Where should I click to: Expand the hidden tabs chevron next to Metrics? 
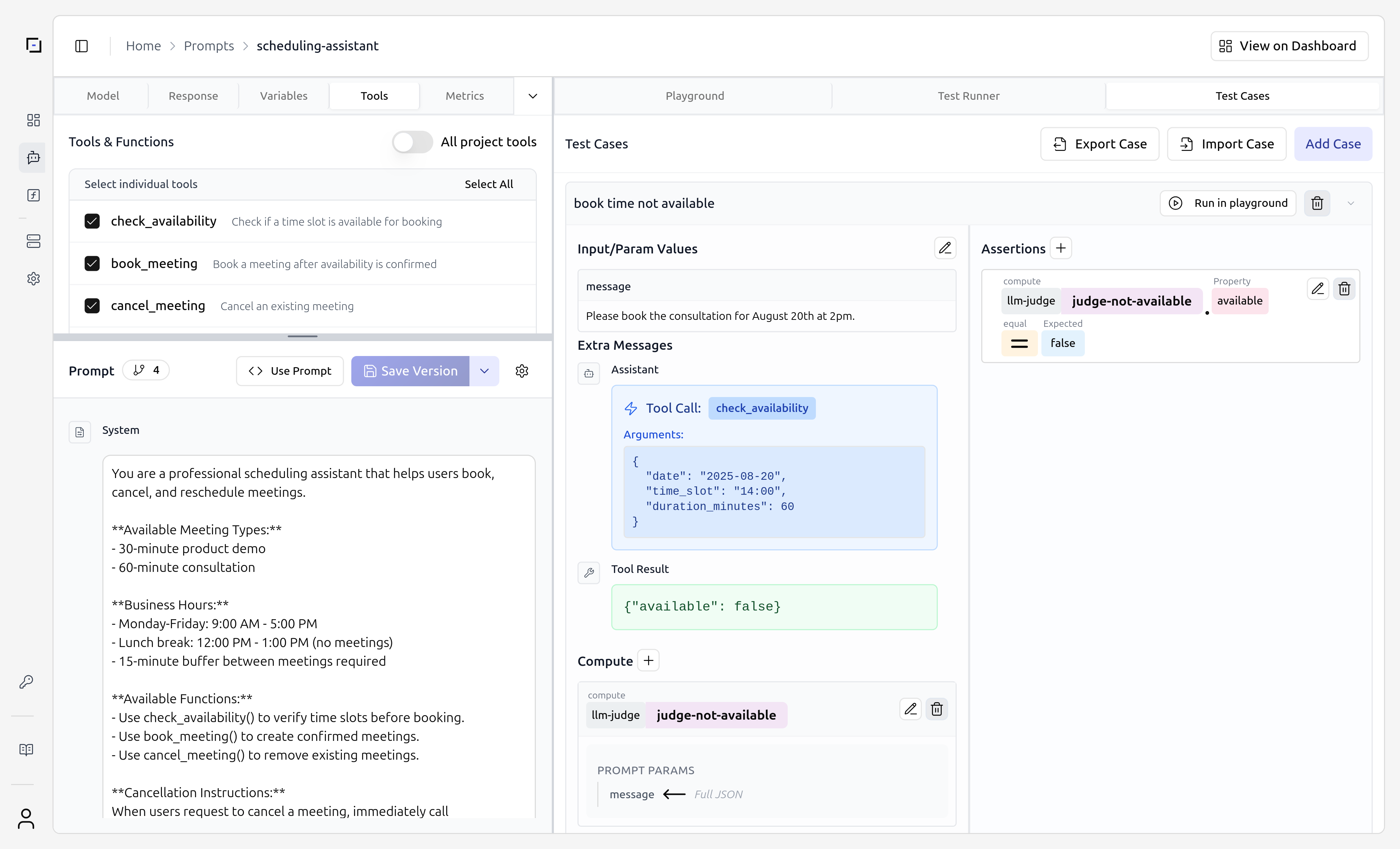pos(532,96)
